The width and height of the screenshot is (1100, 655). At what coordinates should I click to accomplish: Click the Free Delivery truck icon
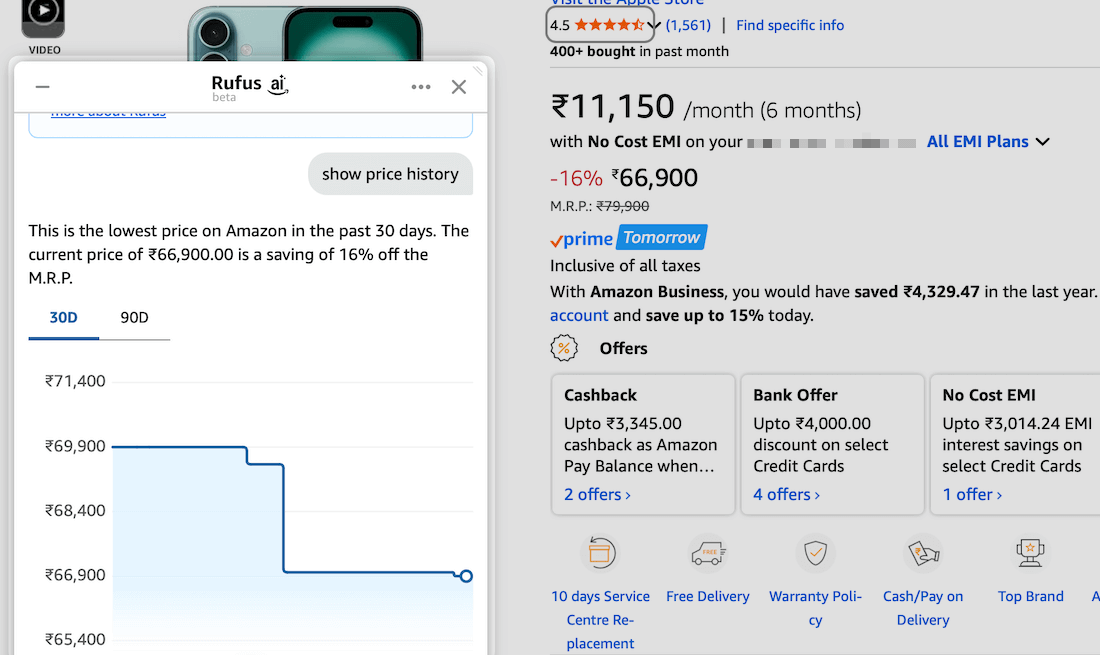pos(708,553)
